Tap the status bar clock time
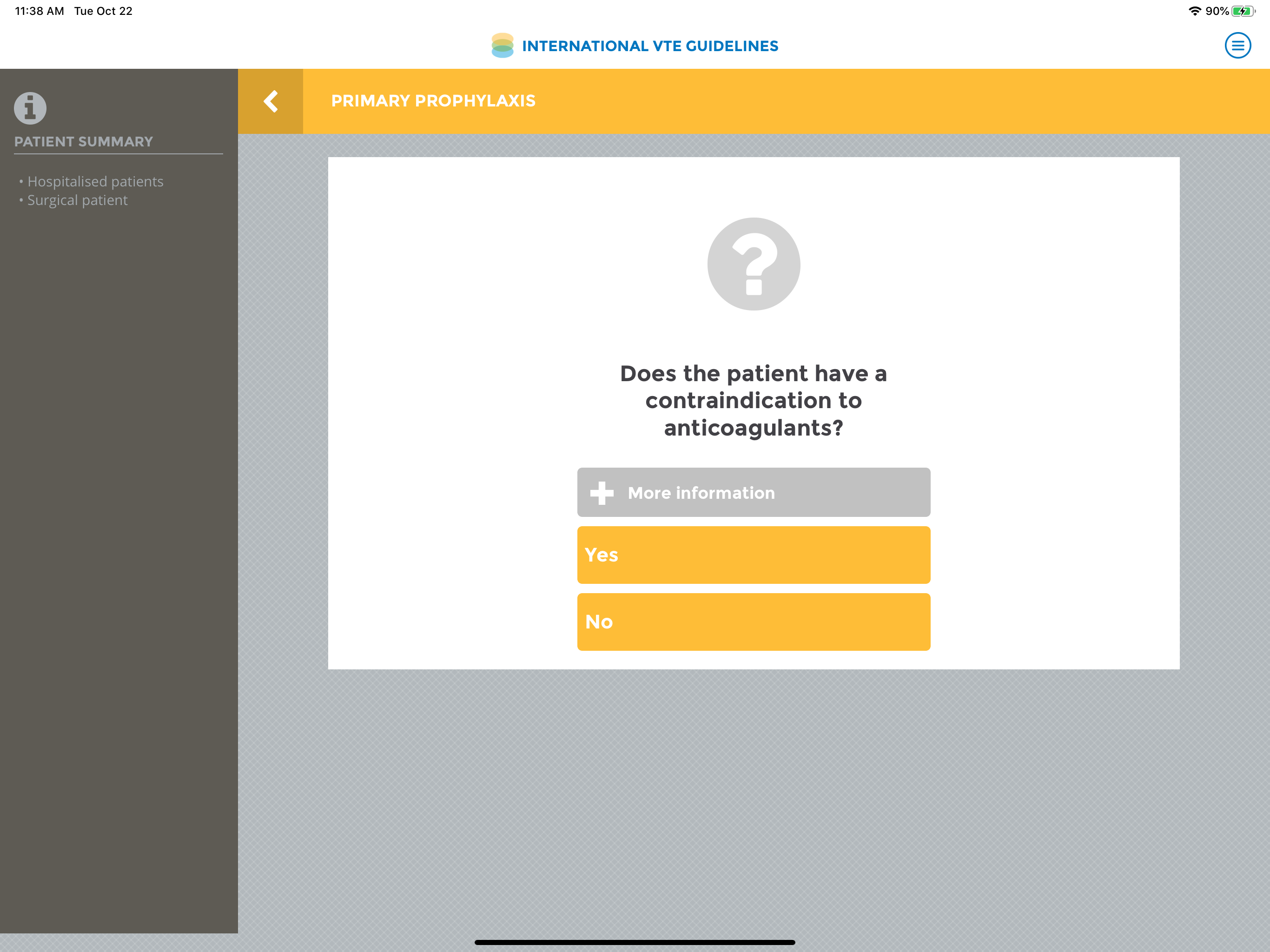1270x952 pixels. [40, 11]
